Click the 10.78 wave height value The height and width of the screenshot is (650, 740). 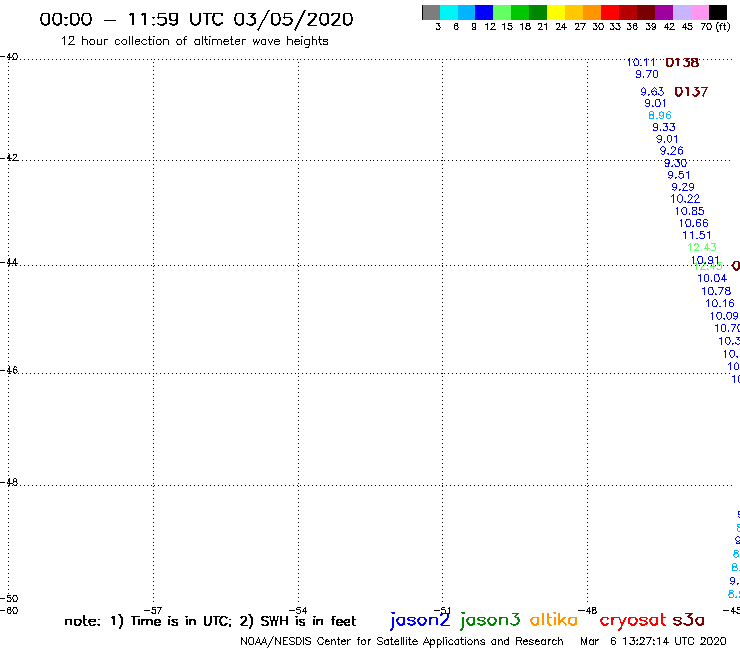click(716, 291)
